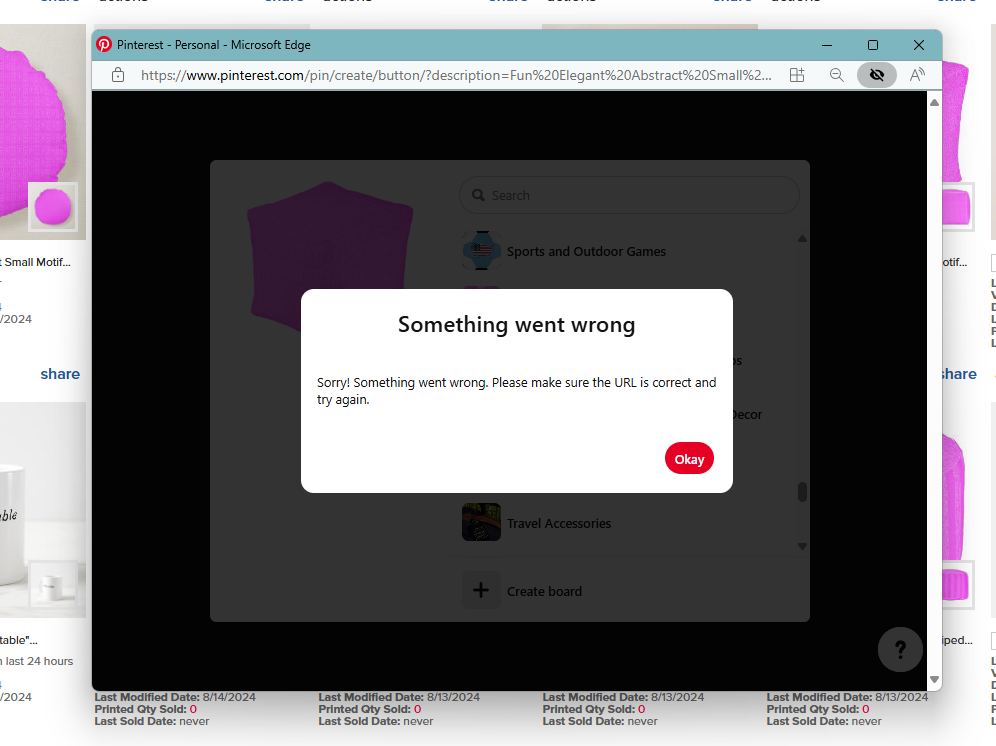Click the zoom out magnifier icon

tap(837, 75)
